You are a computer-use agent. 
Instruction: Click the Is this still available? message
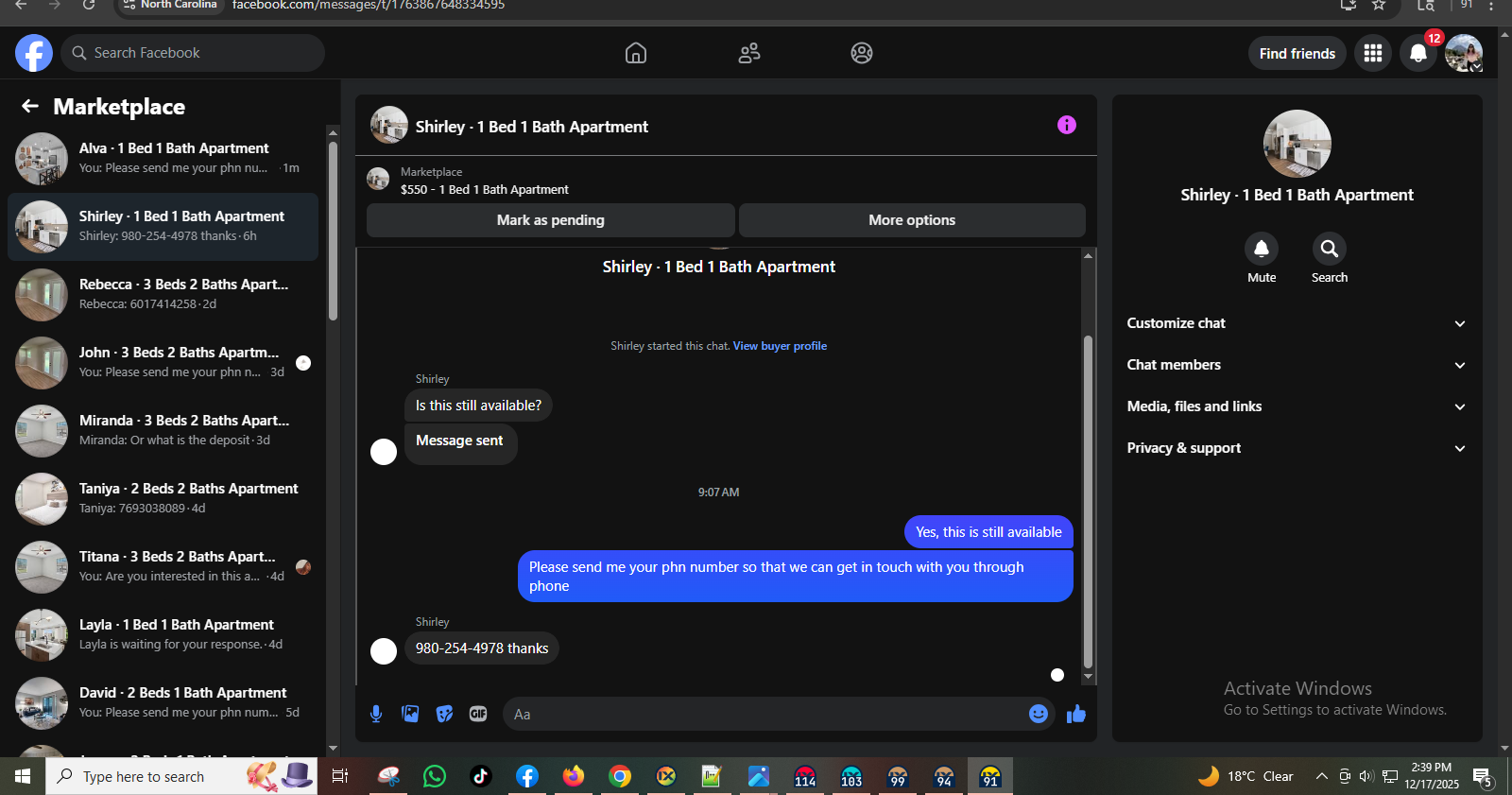tap(478, 406)
